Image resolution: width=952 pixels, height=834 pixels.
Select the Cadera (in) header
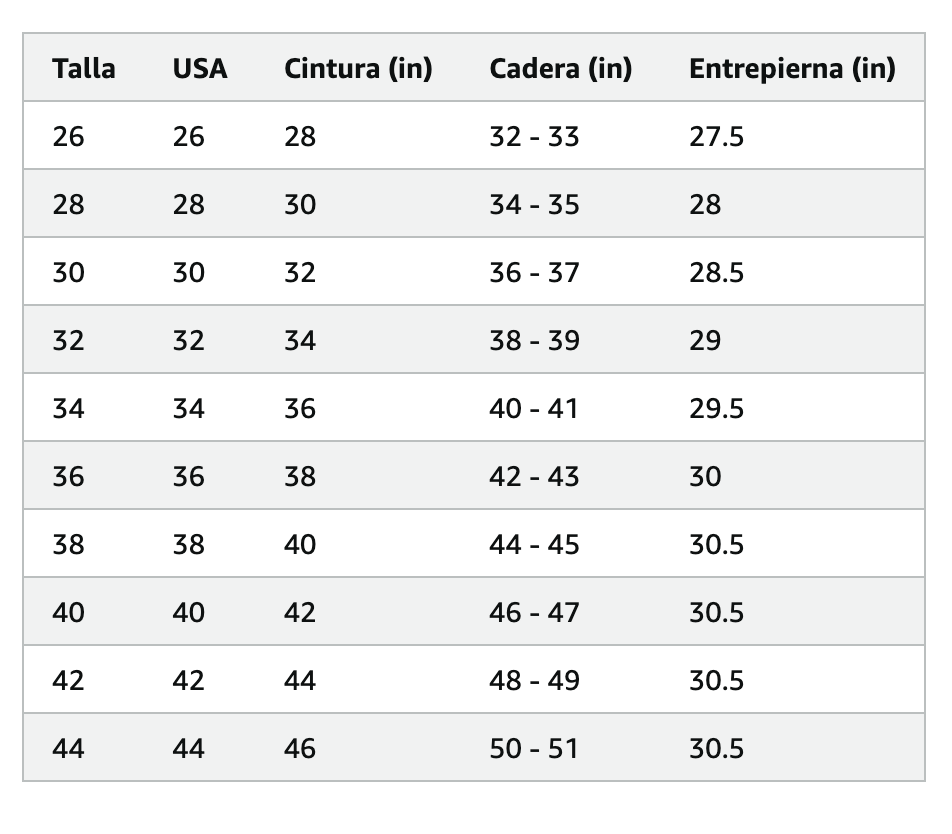coord(560,69)
